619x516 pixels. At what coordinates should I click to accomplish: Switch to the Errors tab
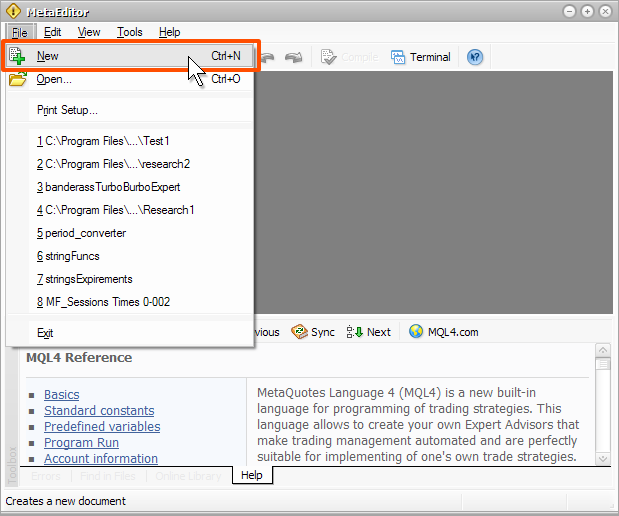(x=46, y=476)
